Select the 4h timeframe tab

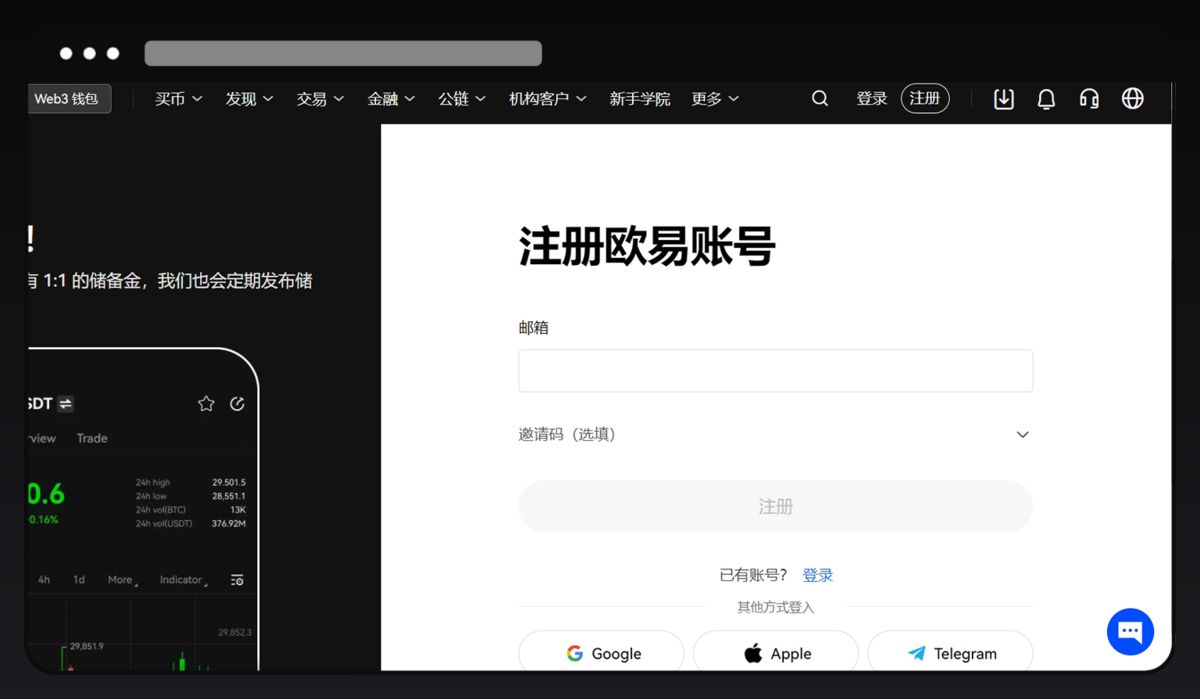pos(44,580)
